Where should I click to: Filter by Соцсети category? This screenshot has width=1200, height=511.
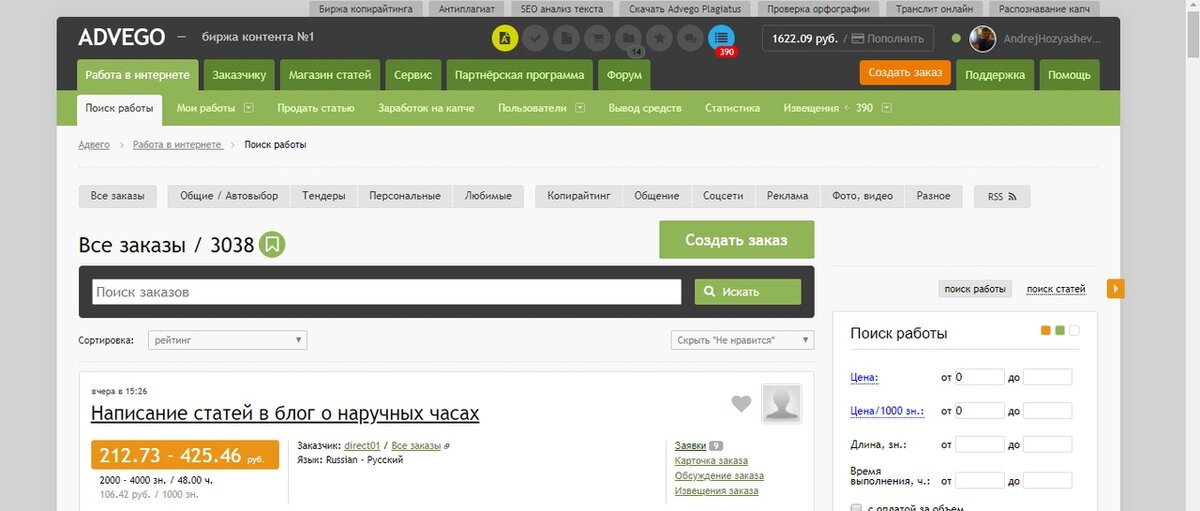723,196
